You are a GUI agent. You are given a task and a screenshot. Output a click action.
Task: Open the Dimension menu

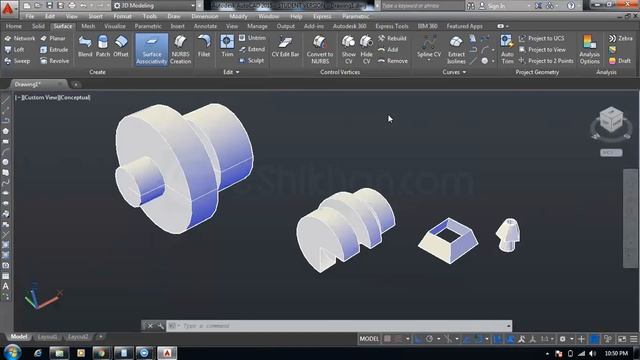(x=205, y=16)
